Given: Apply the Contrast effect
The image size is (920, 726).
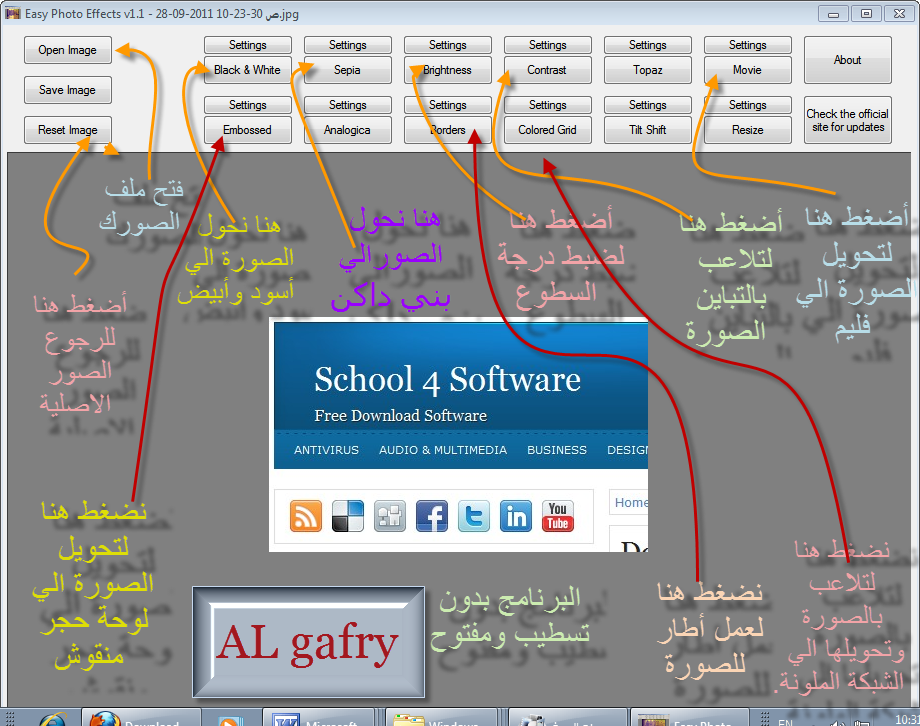Looking at the screenshot, I should (x=547, y=70).
